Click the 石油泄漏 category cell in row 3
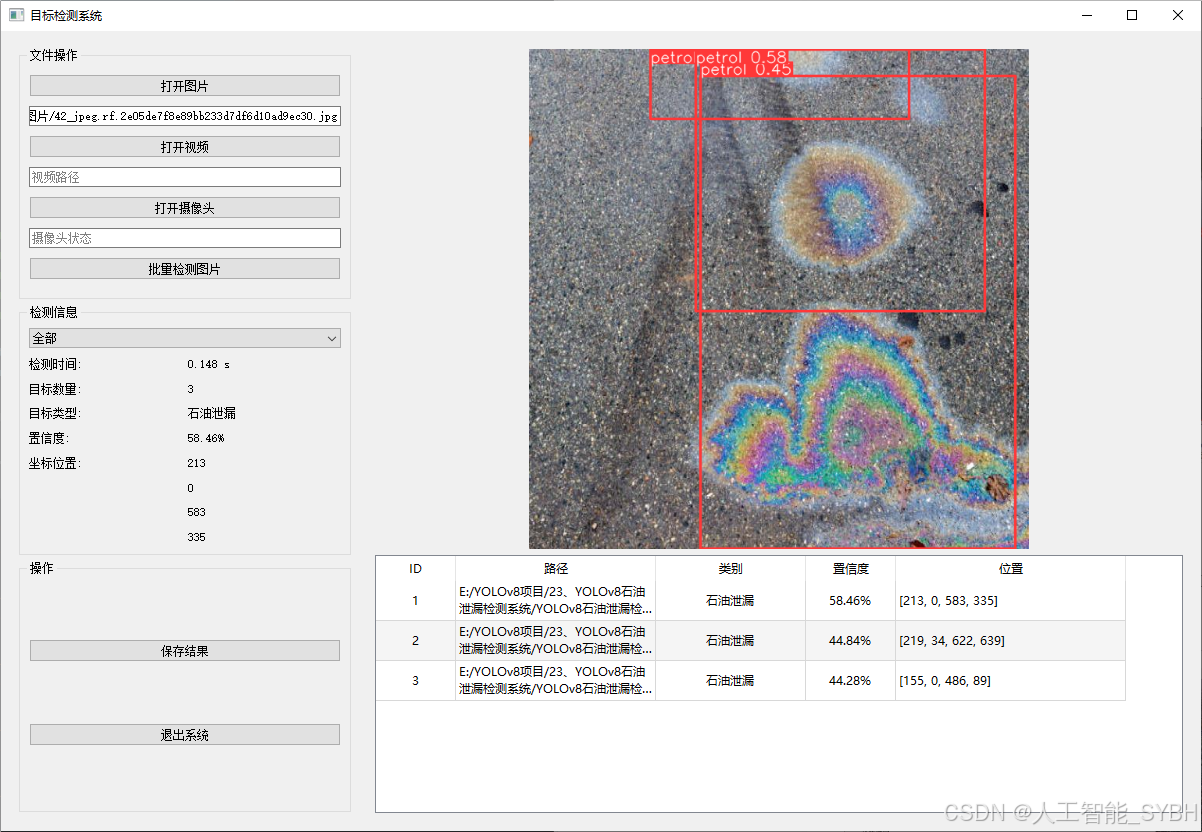 (x=730, y=681)
